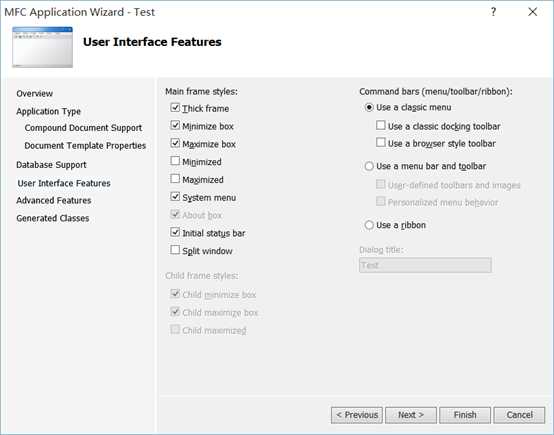Toggle the Minimize box checkbox
The height and width of the screenshot is (435, 554).
pyautogui.click(x=175, y=125)
